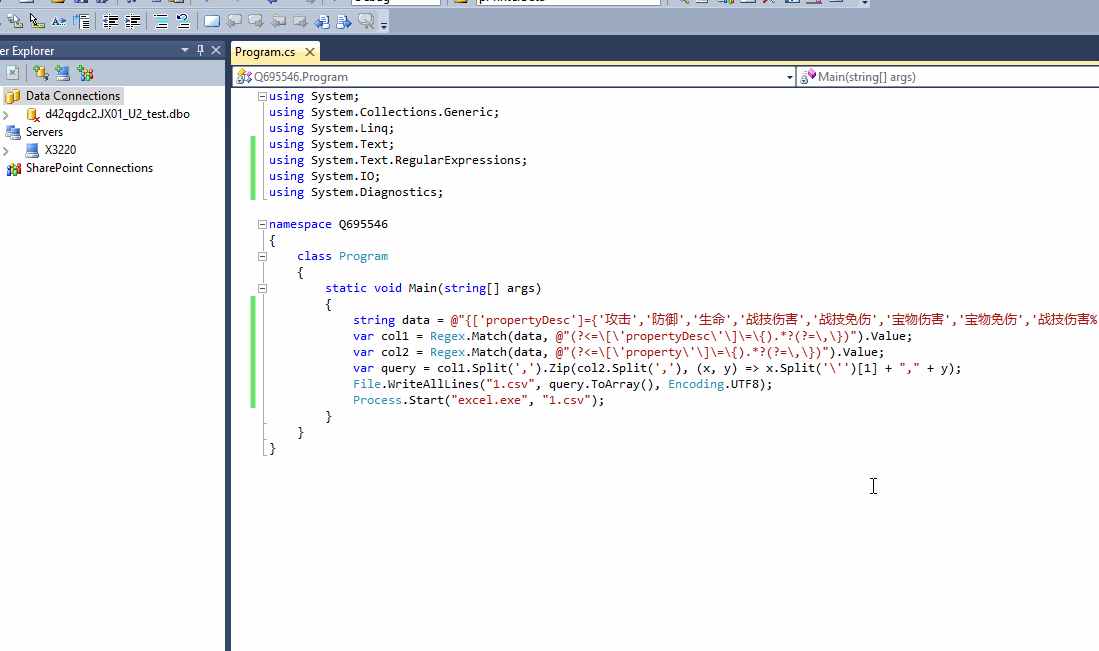This screenshot has height=651, width=1099.
Task: Switch to the Program.cs tab
Action: click(265, 52)
